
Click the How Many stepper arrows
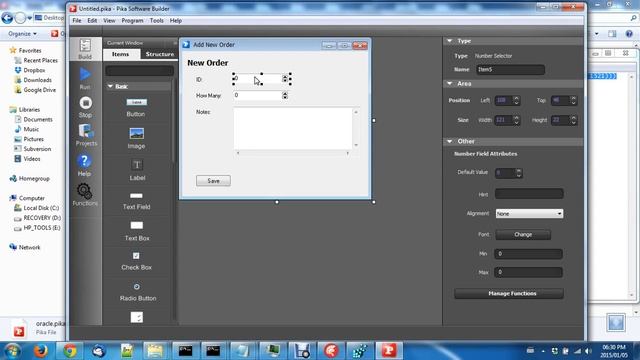point(285,96)
